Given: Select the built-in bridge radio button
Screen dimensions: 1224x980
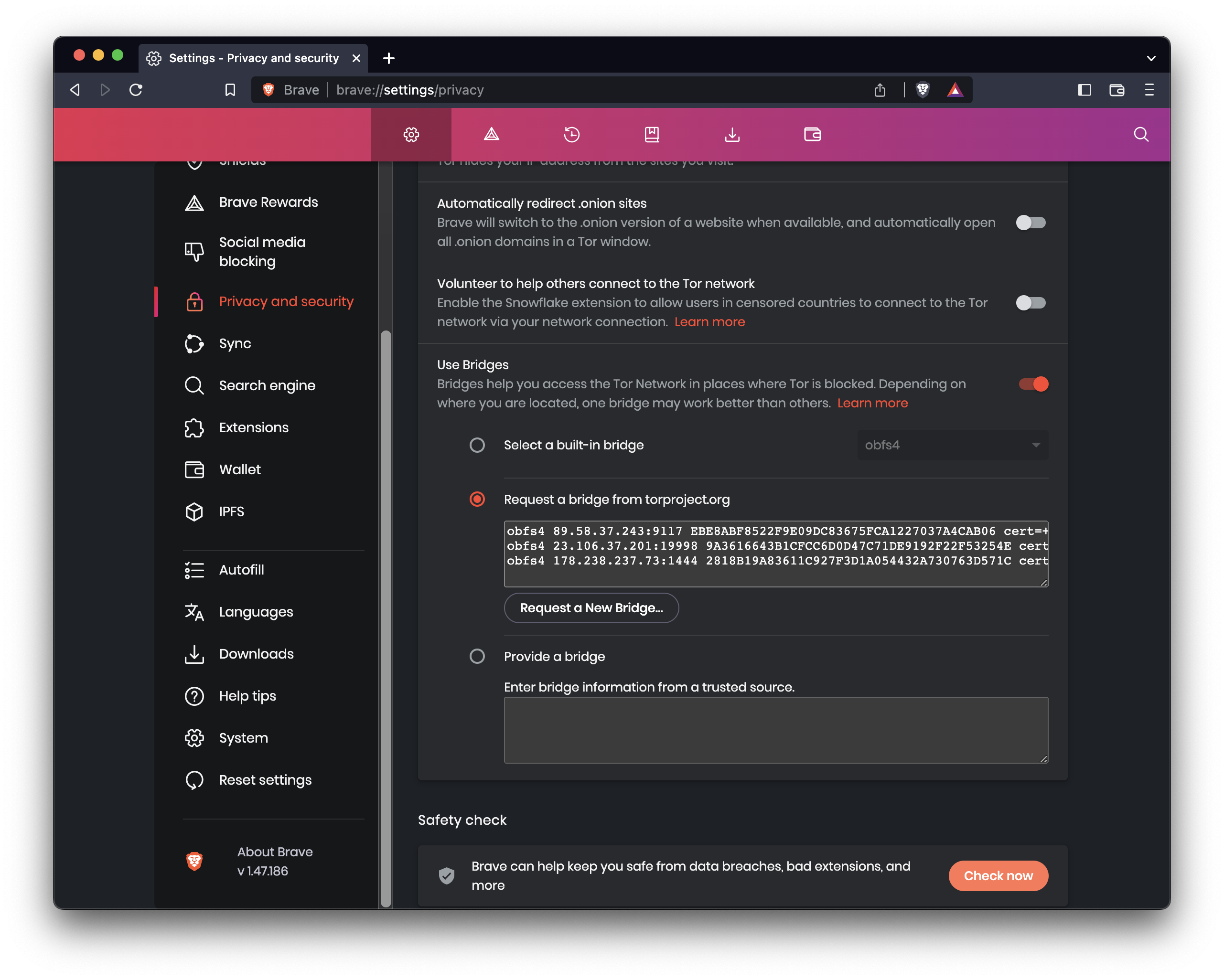Looking at the screenshot, I should (477, 445).
